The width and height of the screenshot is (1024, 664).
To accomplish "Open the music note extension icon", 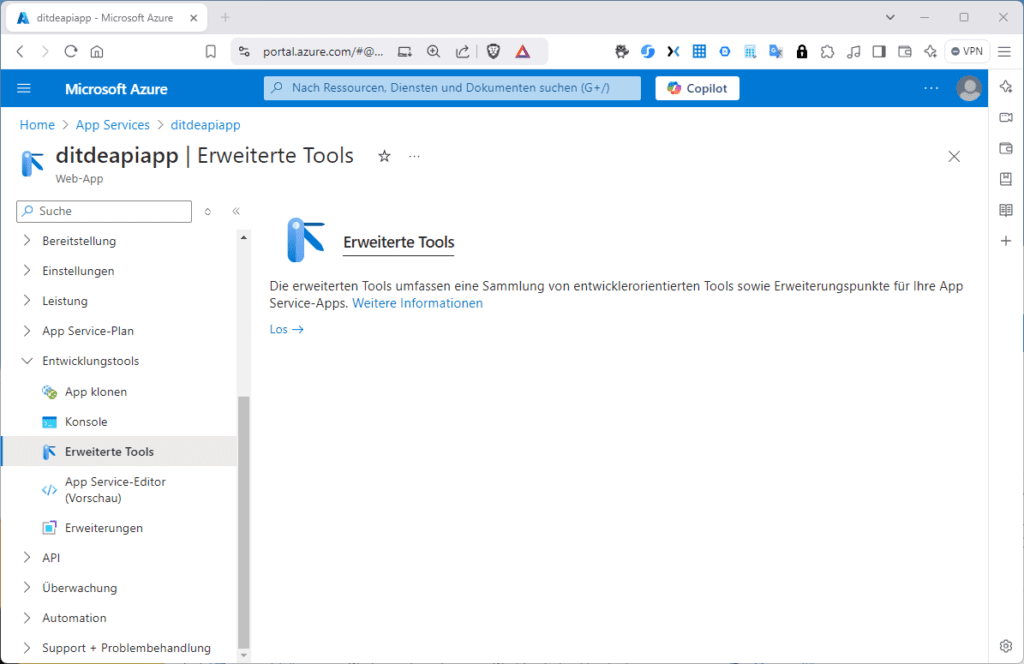I will point(854,52).
